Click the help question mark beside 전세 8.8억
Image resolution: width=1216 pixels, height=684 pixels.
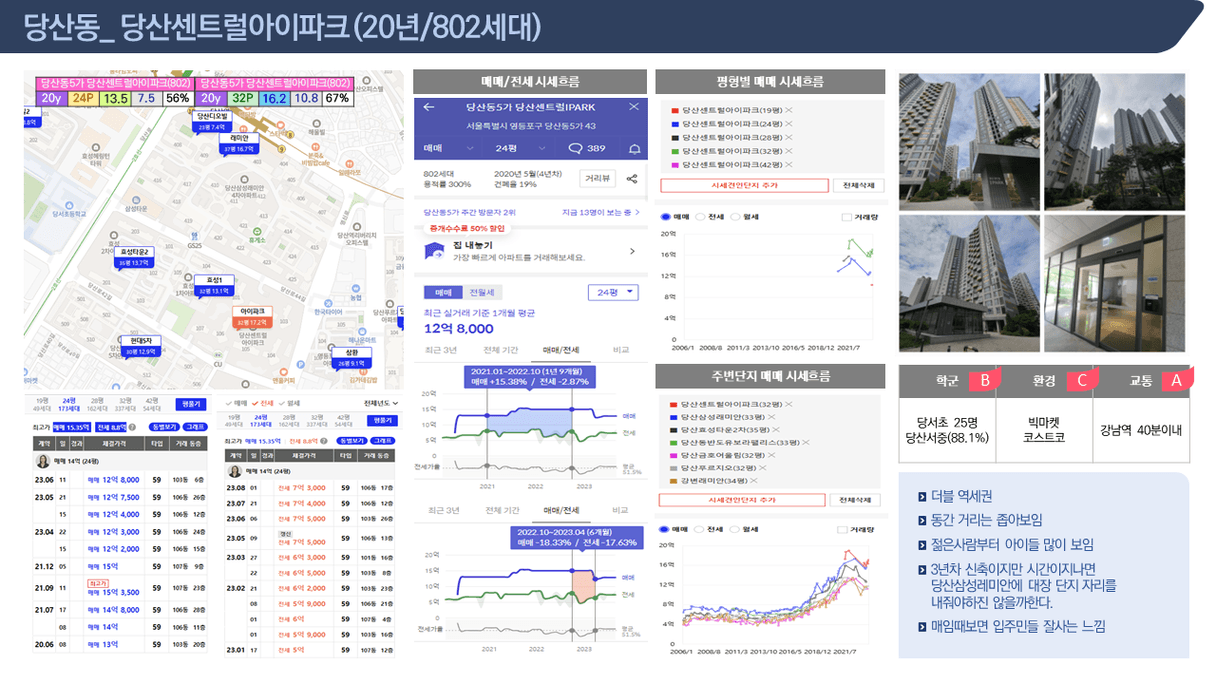[x=134, y=427]
